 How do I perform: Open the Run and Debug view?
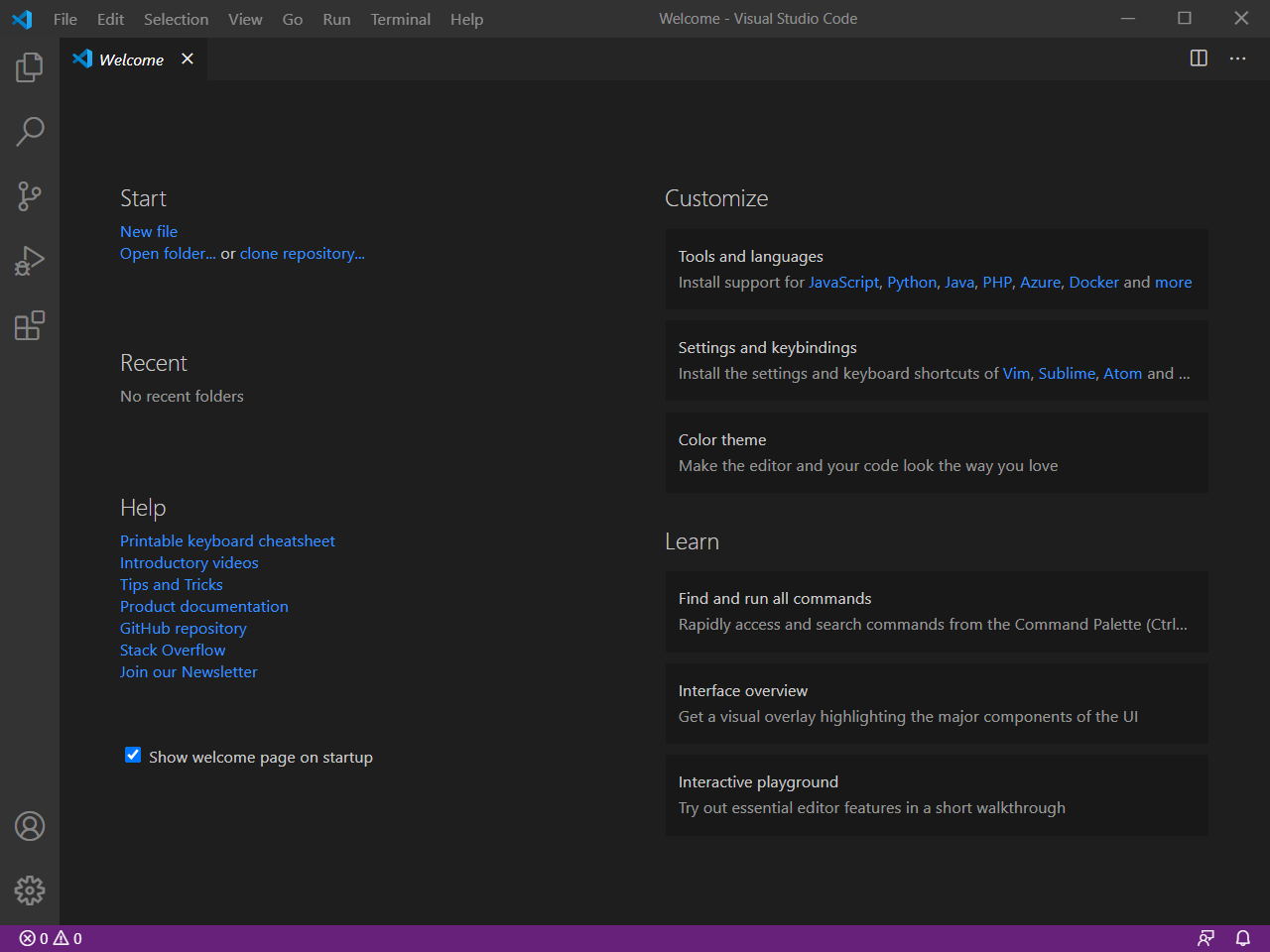(30, 261)
